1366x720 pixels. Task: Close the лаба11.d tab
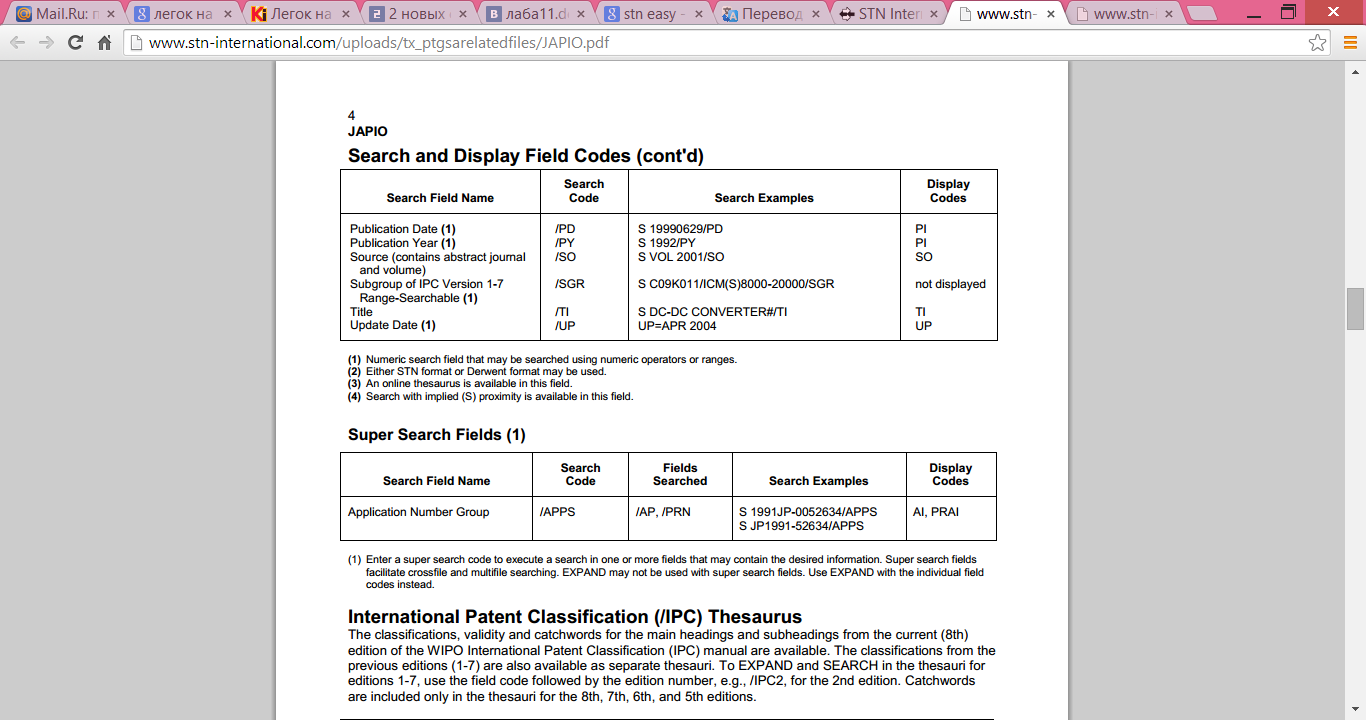click(579, 14)
